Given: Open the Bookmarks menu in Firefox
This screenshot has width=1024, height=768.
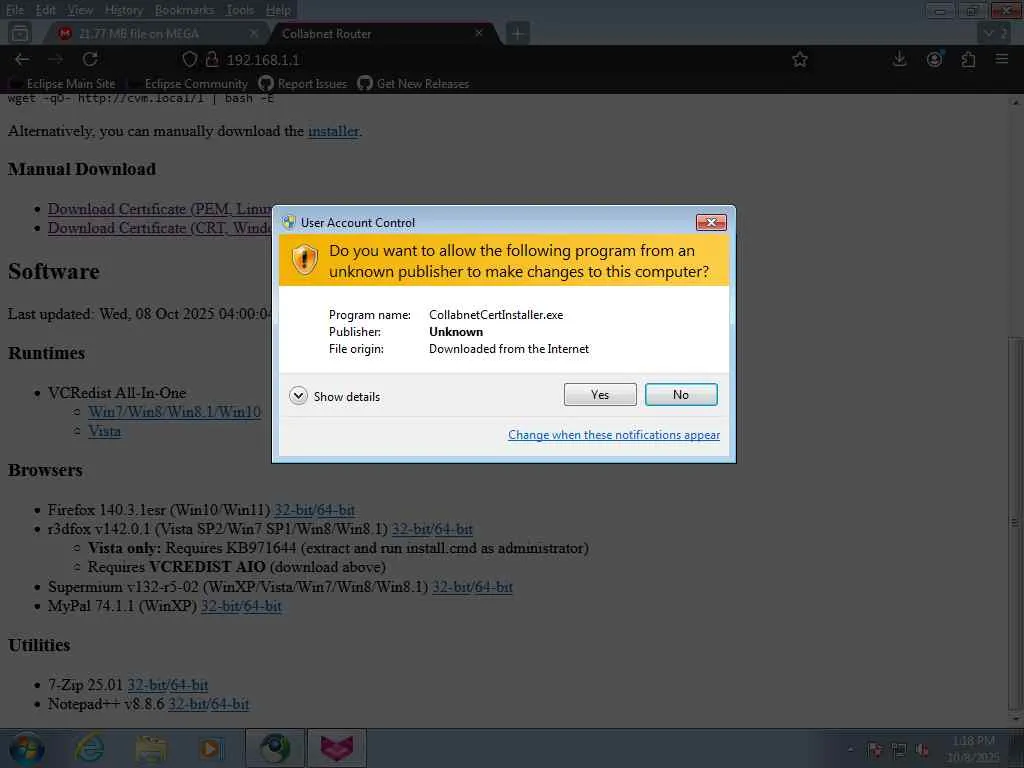Looking at the screenshot, I should [x=184, y=10].
